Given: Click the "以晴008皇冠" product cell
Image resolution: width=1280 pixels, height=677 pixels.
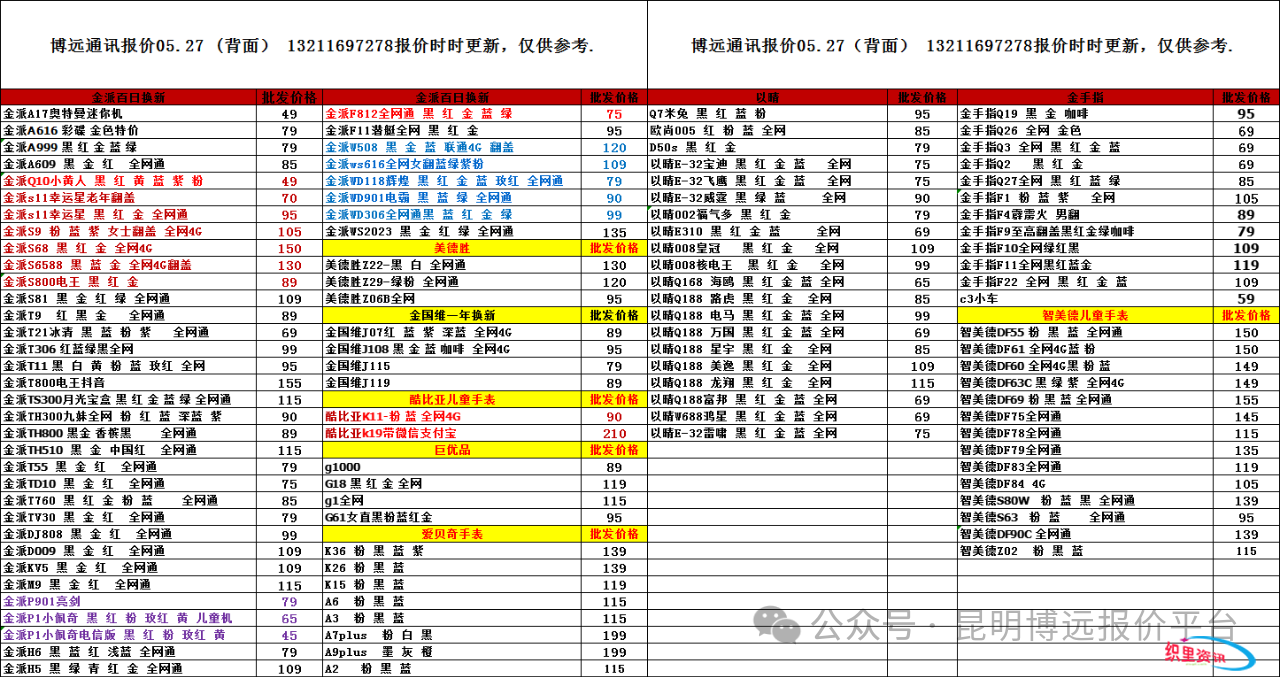Looking at the screenshot, I should [767, 248].
